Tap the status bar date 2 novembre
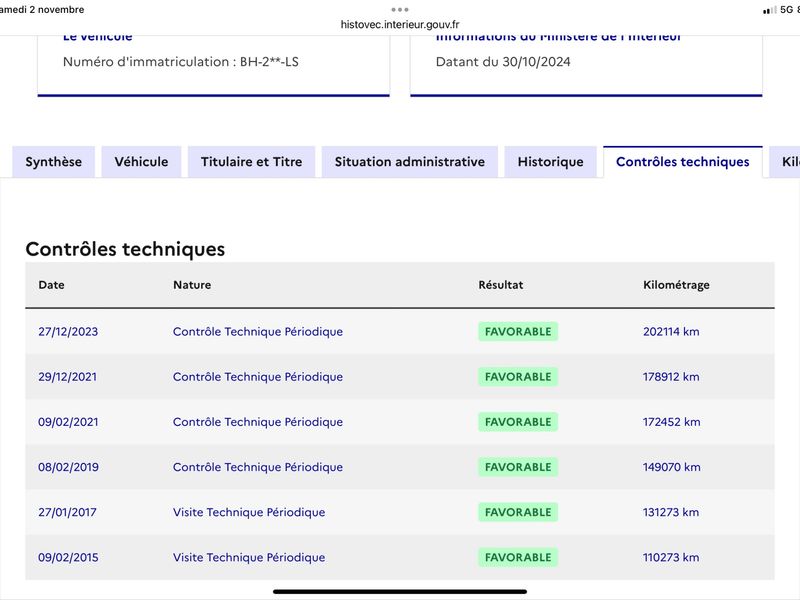The height and width of the screenshot is (600, 800). [x=57, y=10]
